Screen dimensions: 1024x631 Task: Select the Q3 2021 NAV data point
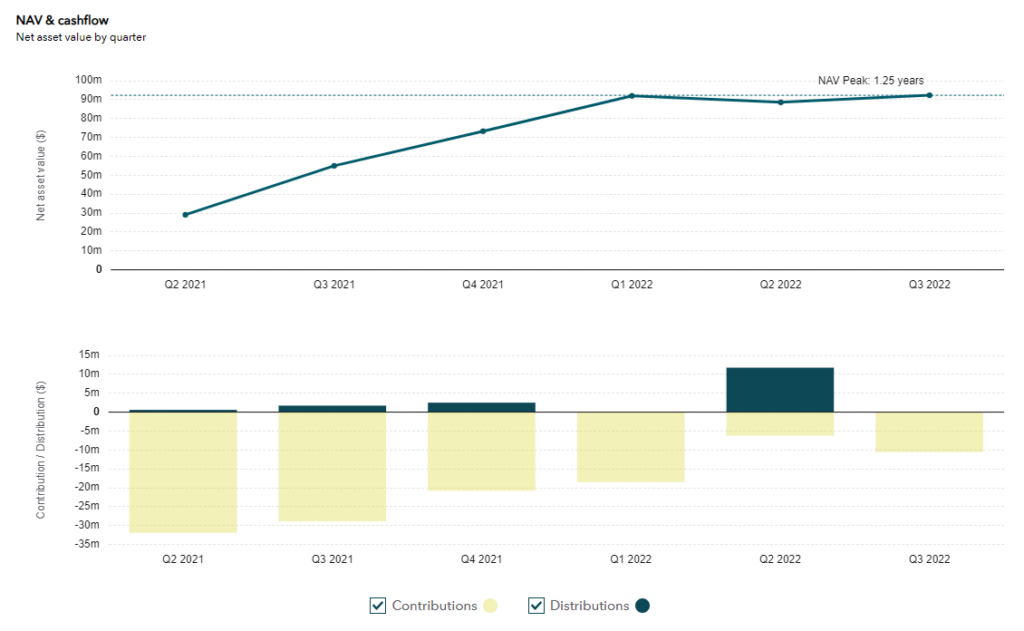(x=334, y=165)
